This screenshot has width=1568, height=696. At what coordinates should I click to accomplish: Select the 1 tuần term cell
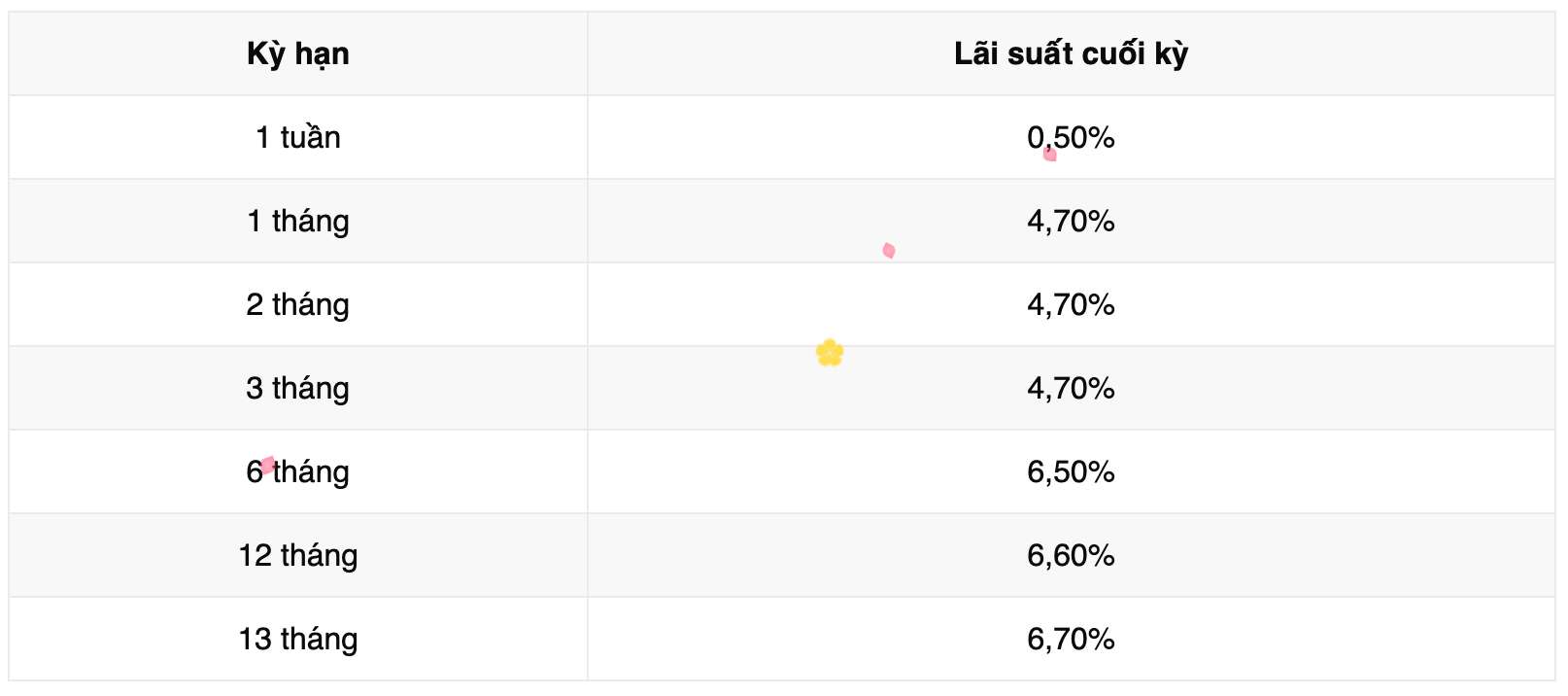(x=297, y=137)
